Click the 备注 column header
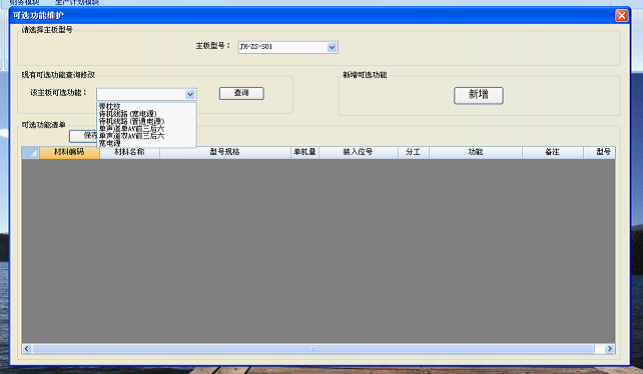The width and height of the screenshot is (643, 374). coord(553,153)
